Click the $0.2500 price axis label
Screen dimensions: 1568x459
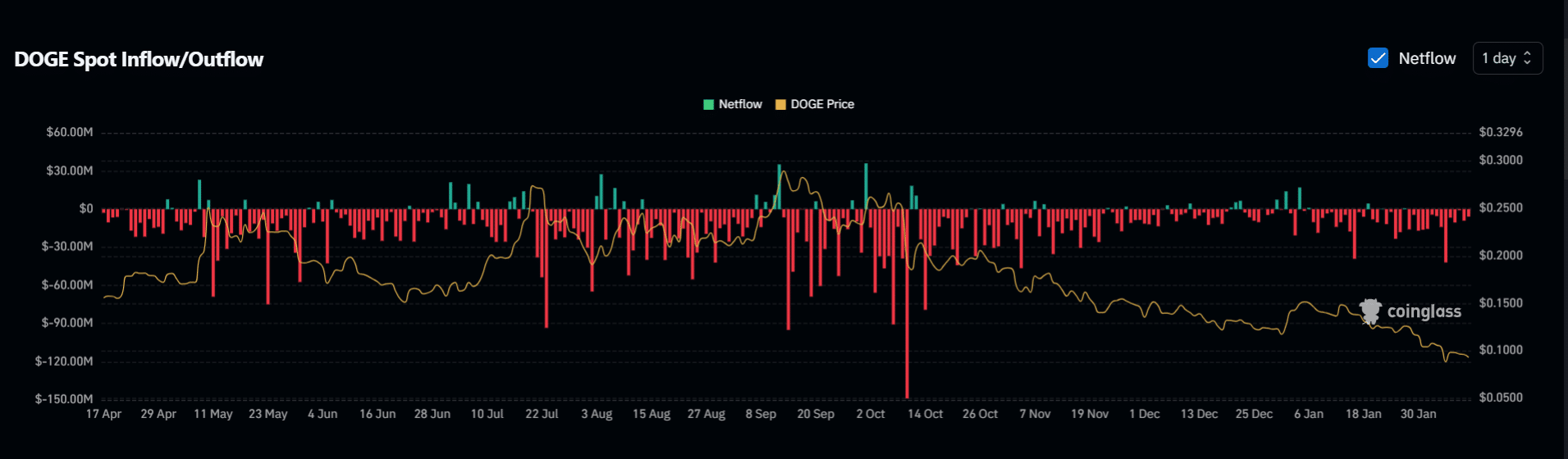click(x=1501, y=207)
